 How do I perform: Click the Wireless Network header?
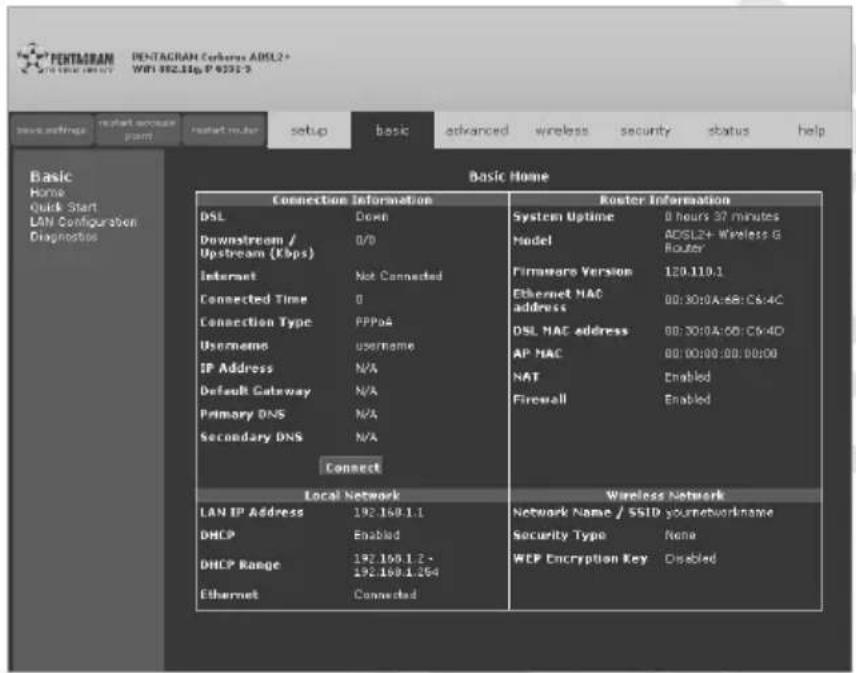click(x=665, y=496)
